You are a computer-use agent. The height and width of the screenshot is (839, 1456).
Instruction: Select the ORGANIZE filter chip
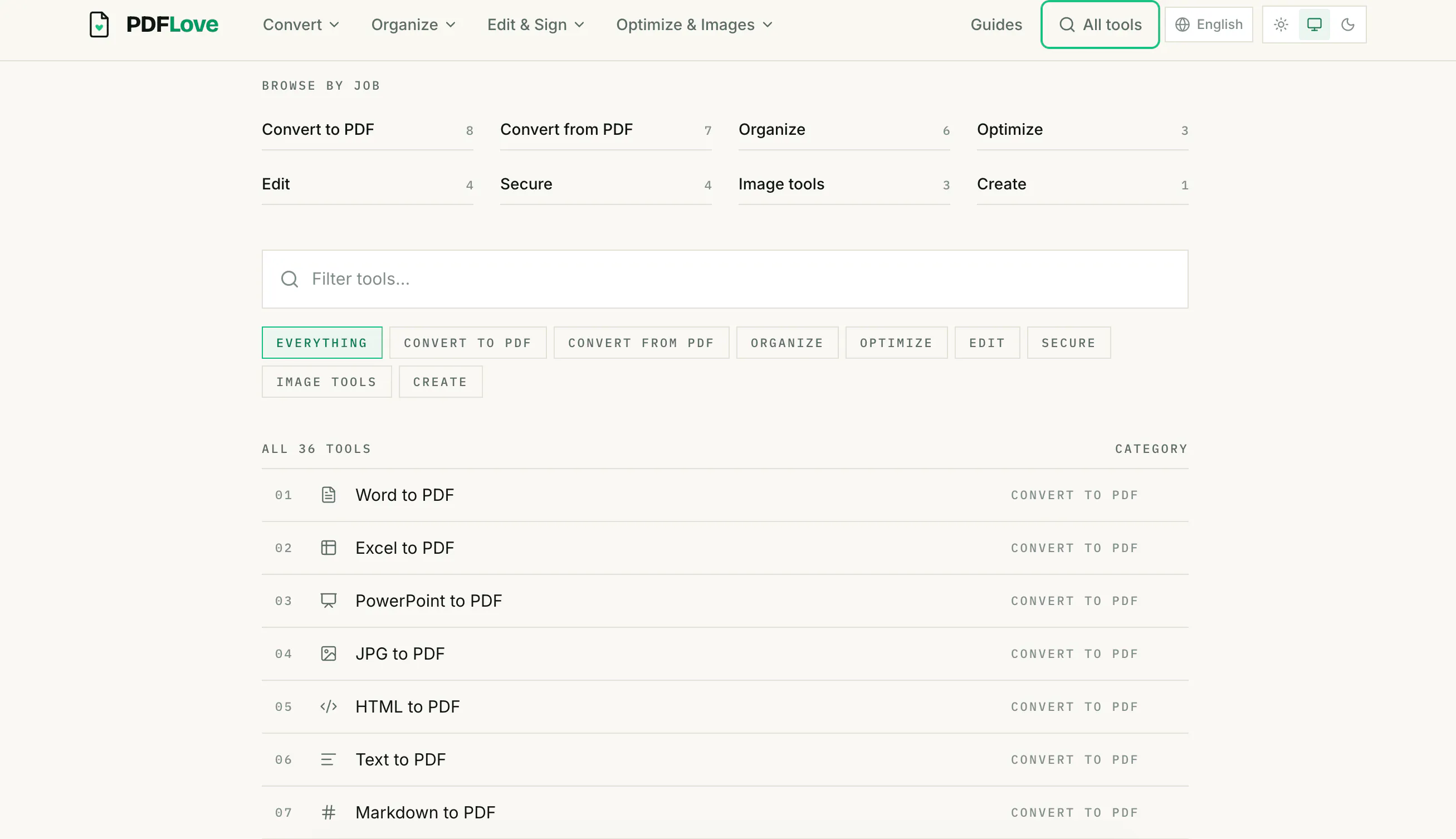point(786,343)
